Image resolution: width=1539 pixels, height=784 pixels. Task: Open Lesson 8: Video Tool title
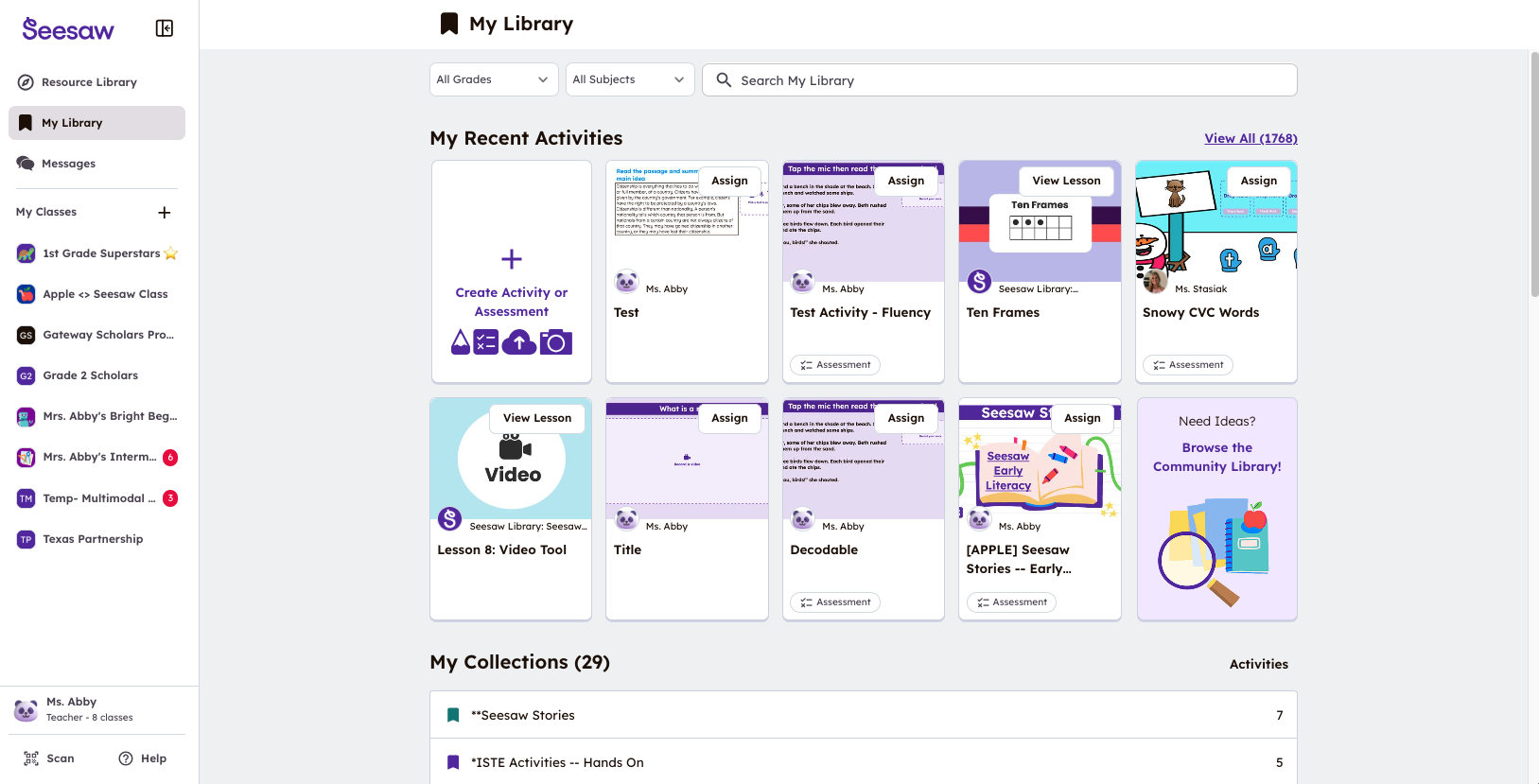pos(501,549)
